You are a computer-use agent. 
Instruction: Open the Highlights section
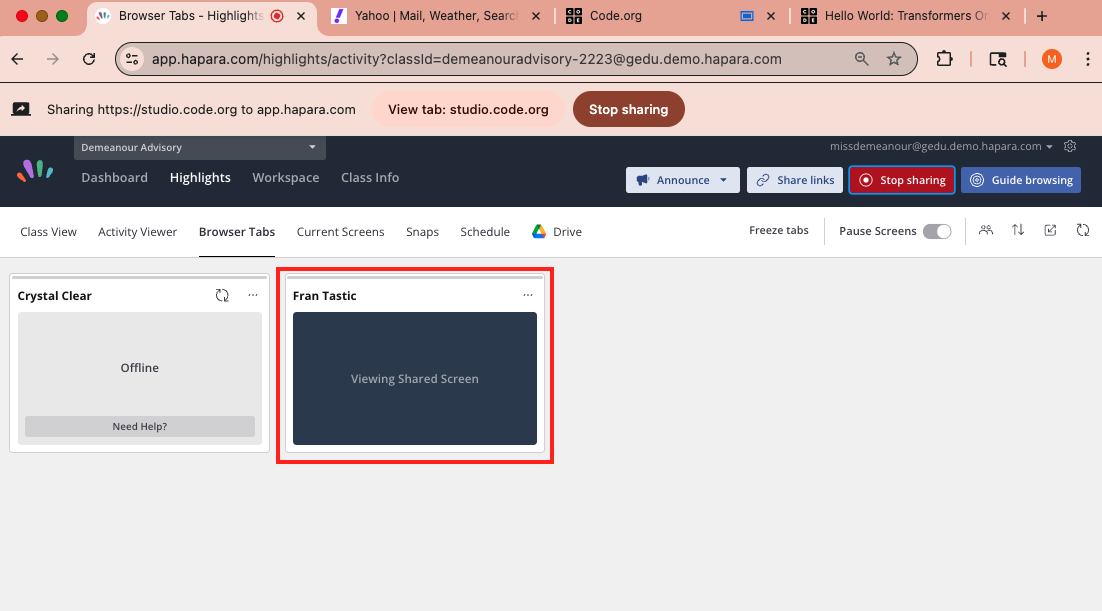click(x=200, y=178)
